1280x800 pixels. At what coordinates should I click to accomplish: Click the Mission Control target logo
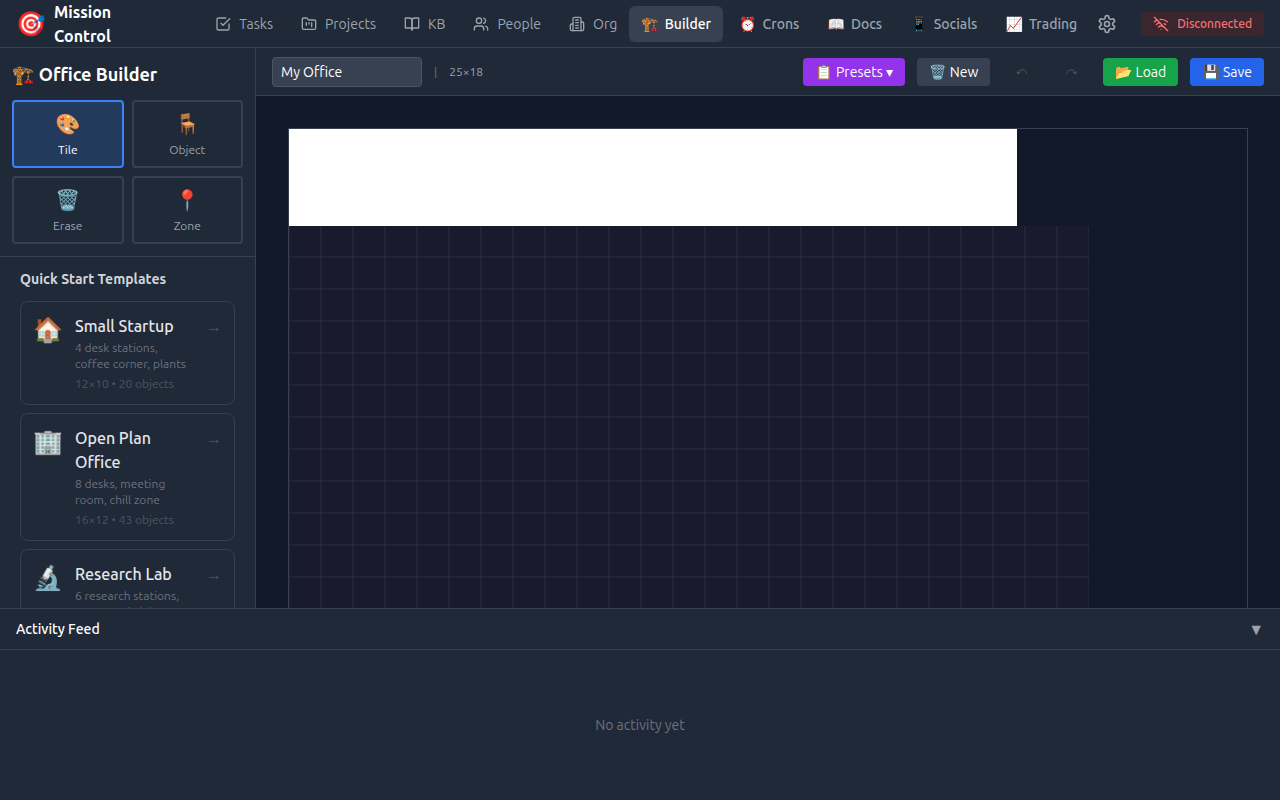31,24
